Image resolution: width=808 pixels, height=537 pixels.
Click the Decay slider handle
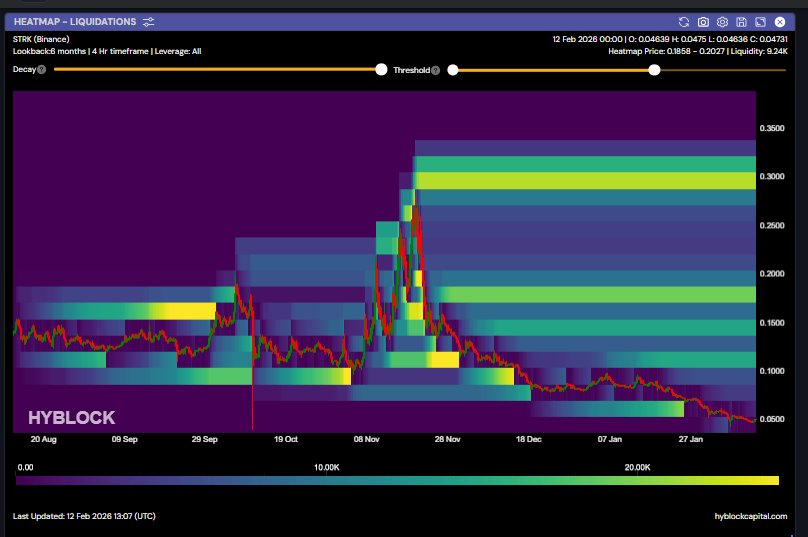(x=381, y=69)
